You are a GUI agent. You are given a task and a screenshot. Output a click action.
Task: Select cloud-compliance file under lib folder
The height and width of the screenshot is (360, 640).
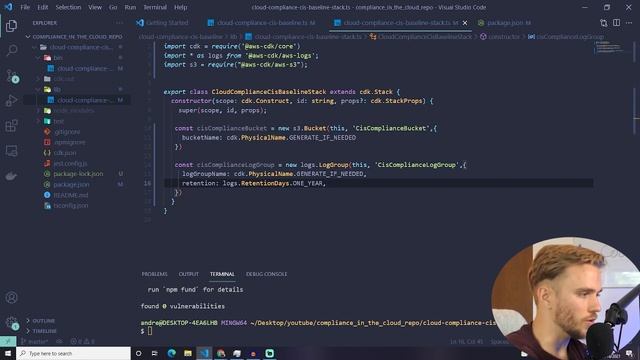(77, 100)
